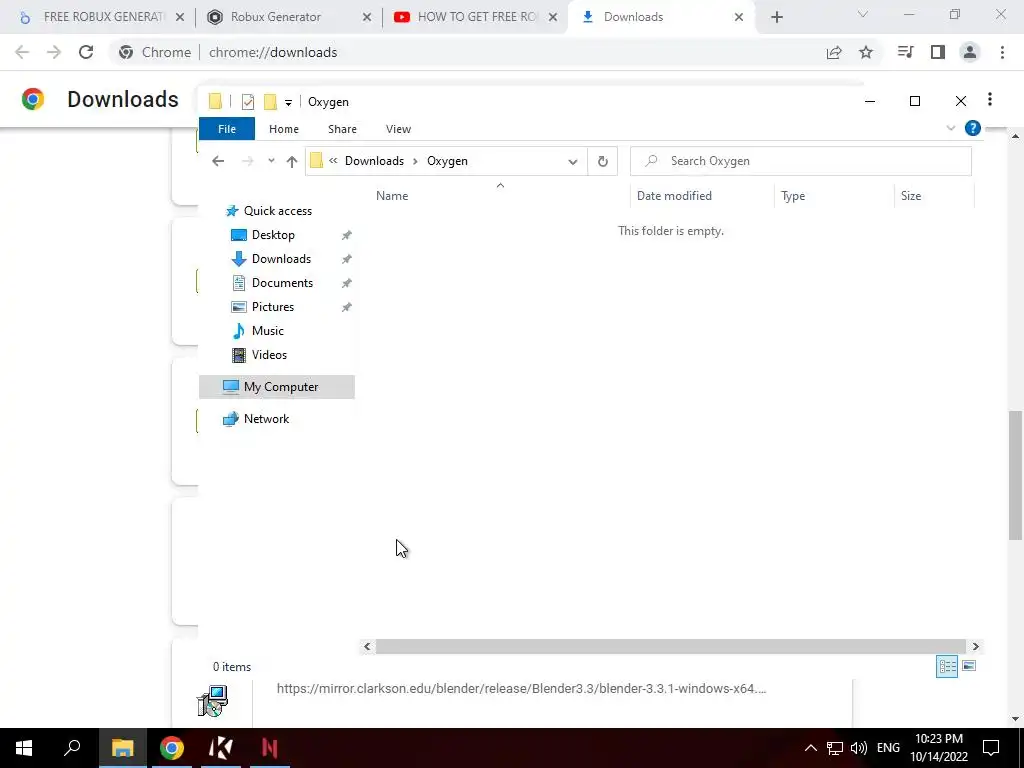1024x768 pixels.
Task: Close the Downloads browser tab
Action: coord(739,17)
